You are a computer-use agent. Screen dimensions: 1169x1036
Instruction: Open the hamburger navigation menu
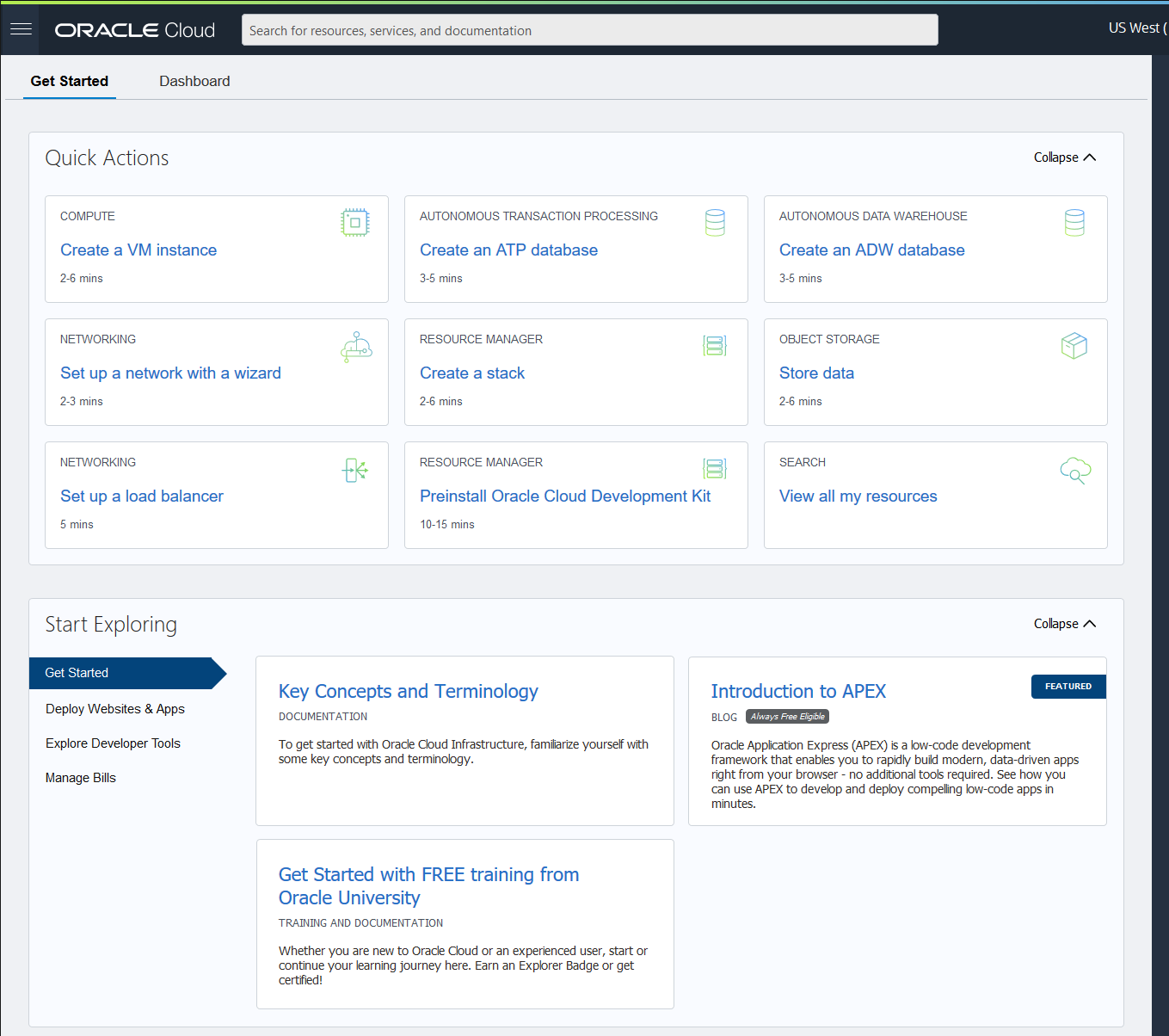(x=21, y=30)
